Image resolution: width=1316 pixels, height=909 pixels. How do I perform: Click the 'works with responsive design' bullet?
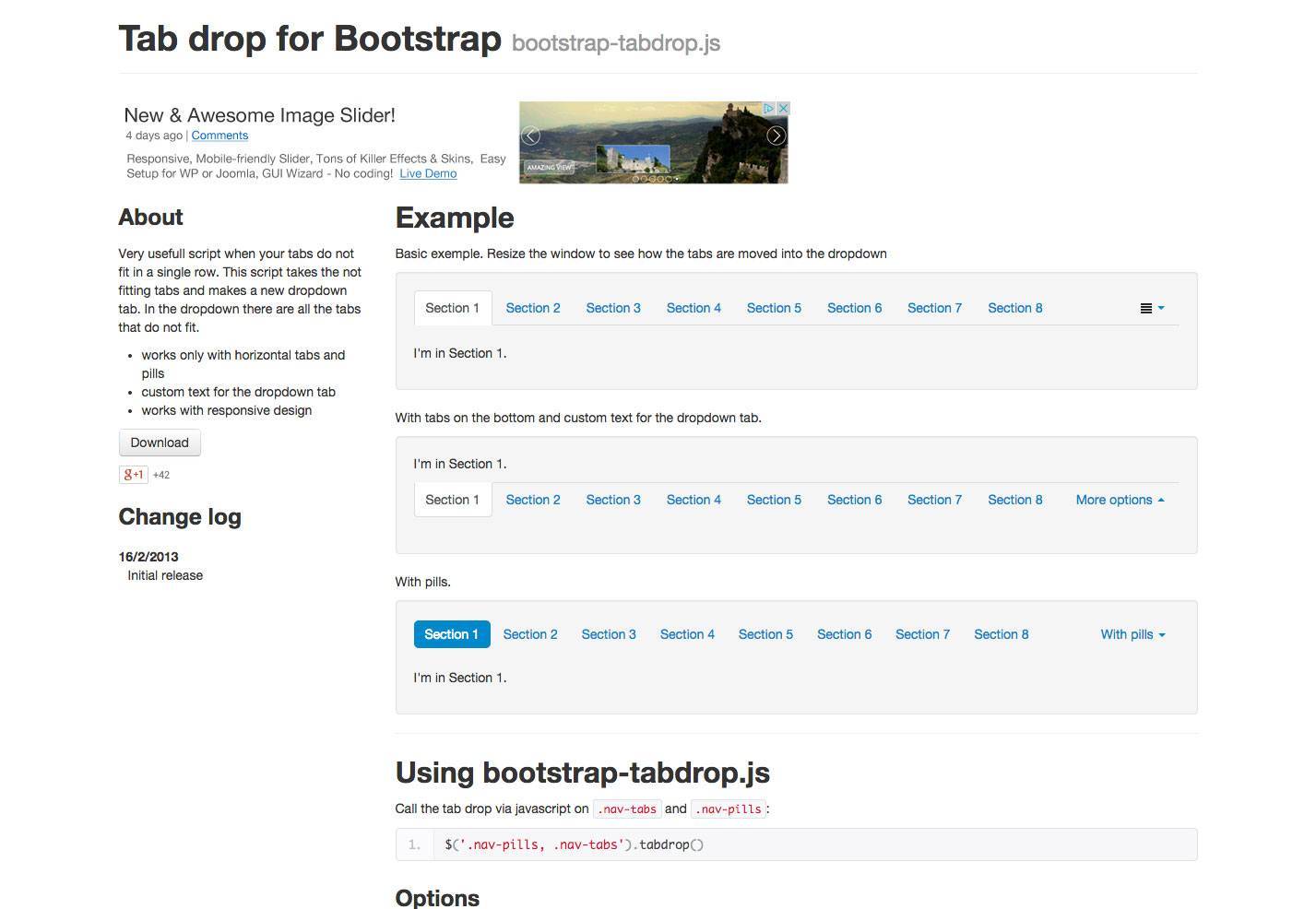[227, 410]
